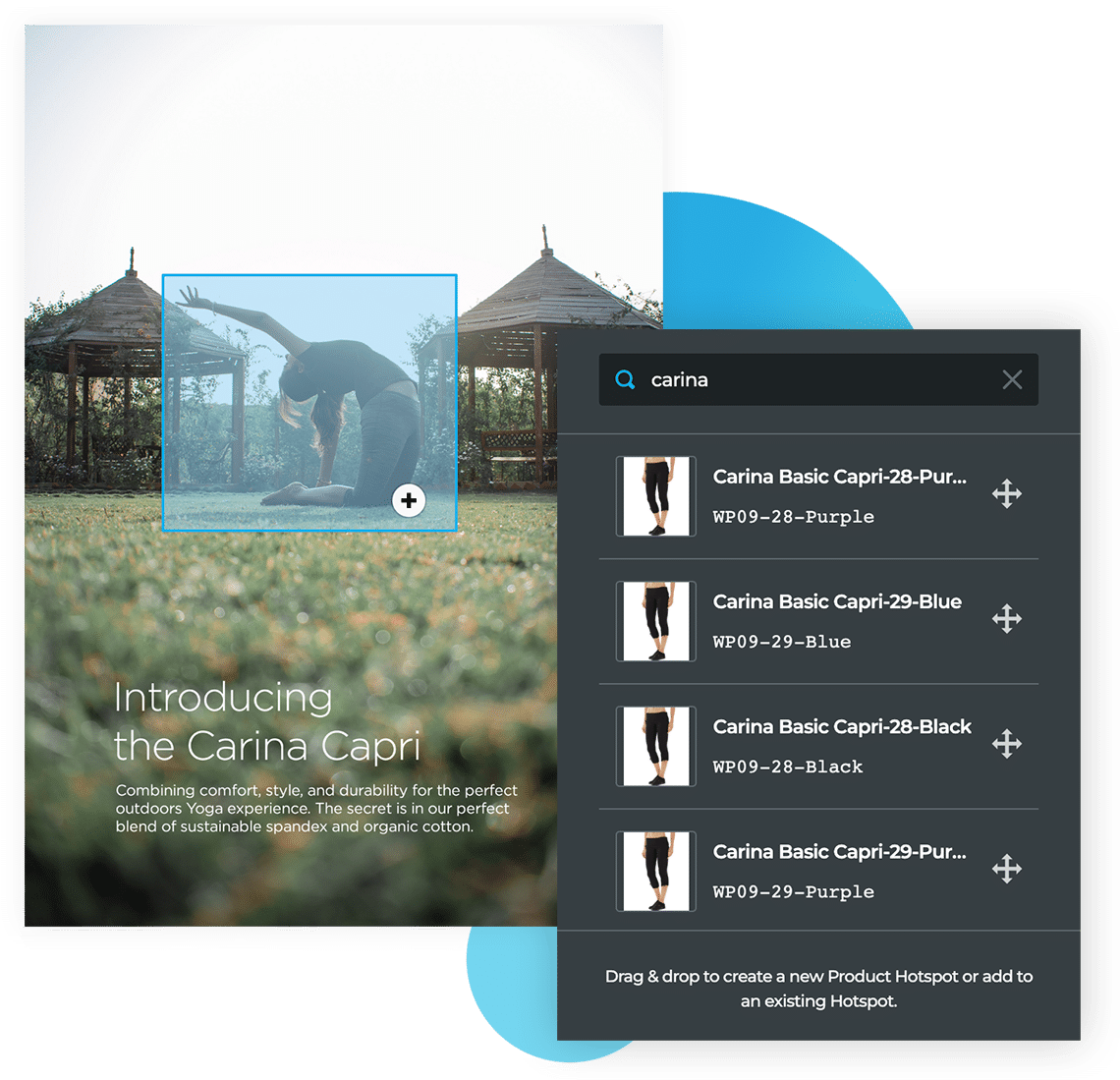
Task: Click the Carina Basic Capri-28-Black product thumbnail
Action: point(655,745)
